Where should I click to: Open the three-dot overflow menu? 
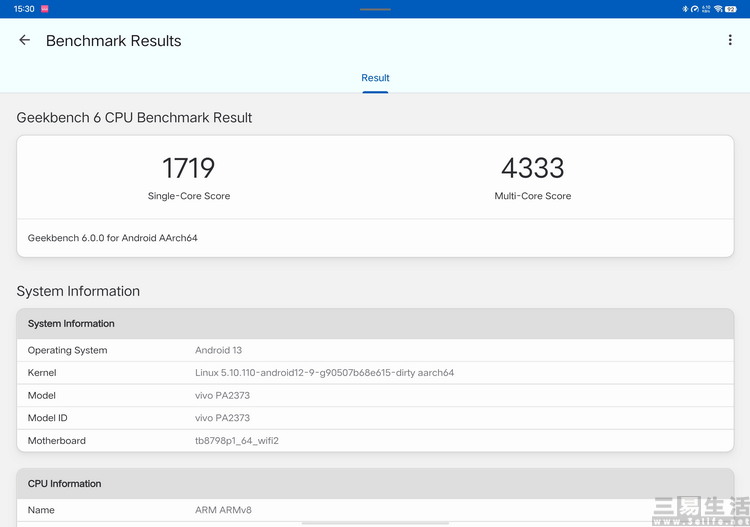(730, 40)
